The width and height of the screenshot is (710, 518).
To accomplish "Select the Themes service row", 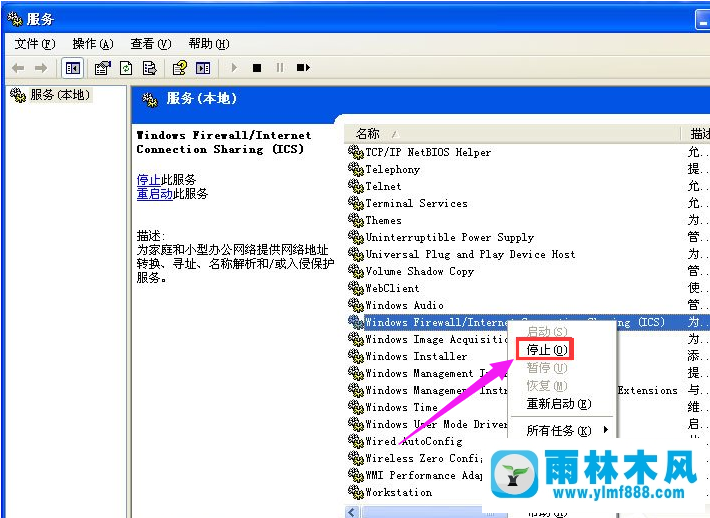I will 383,220.
